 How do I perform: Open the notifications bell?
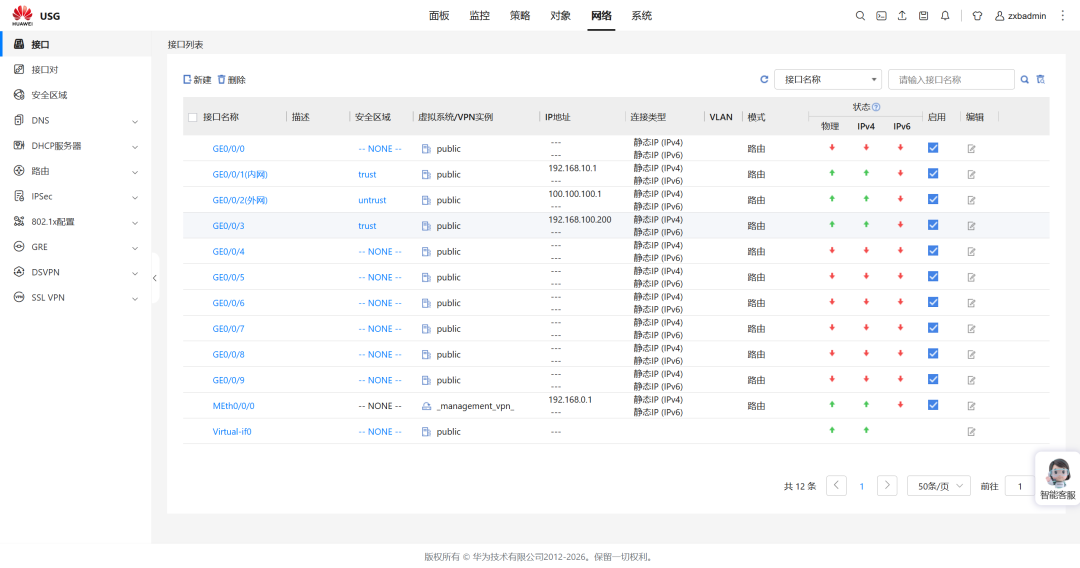945,16
